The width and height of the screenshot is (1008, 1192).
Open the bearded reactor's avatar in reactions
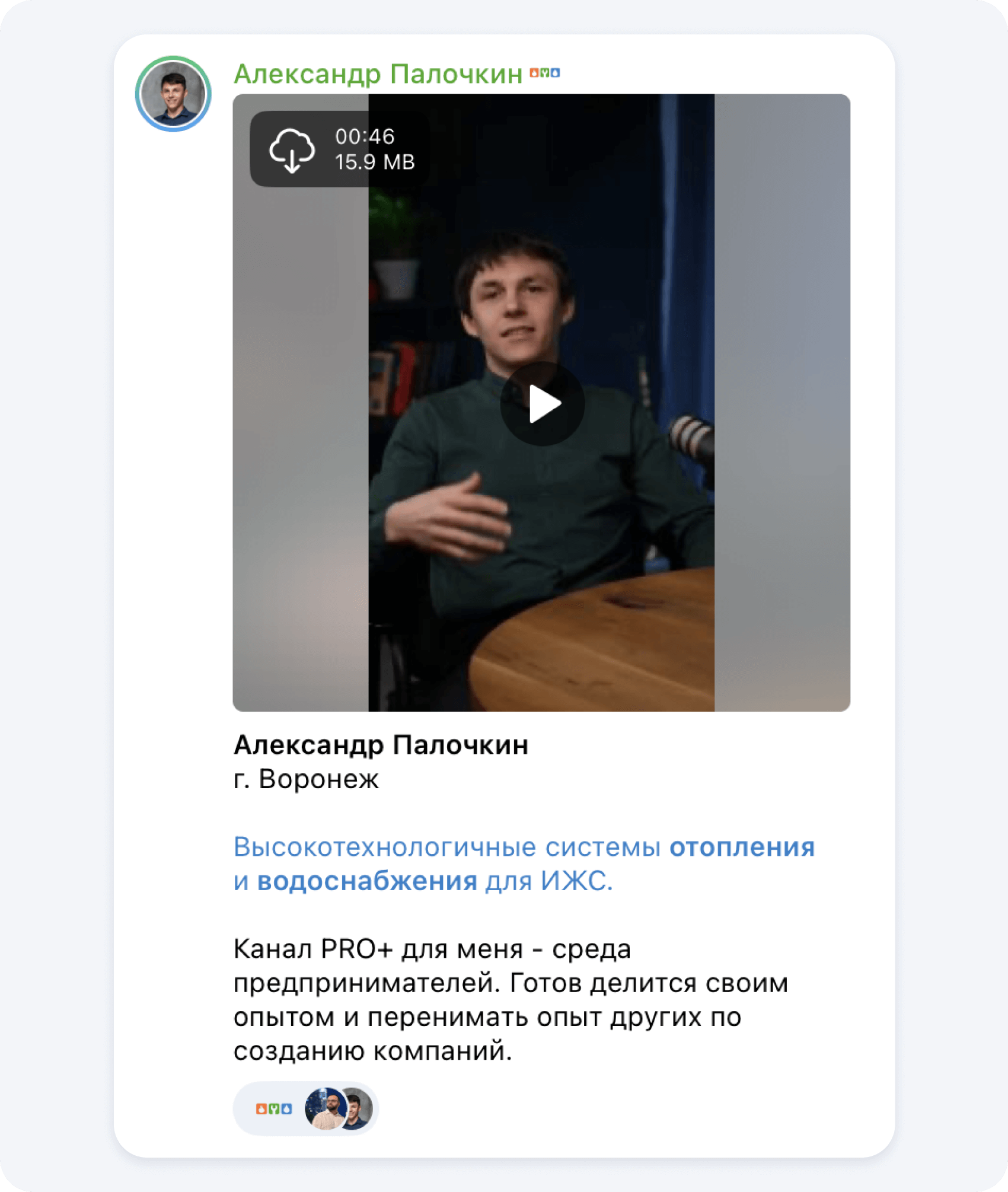pos(325,1108)
